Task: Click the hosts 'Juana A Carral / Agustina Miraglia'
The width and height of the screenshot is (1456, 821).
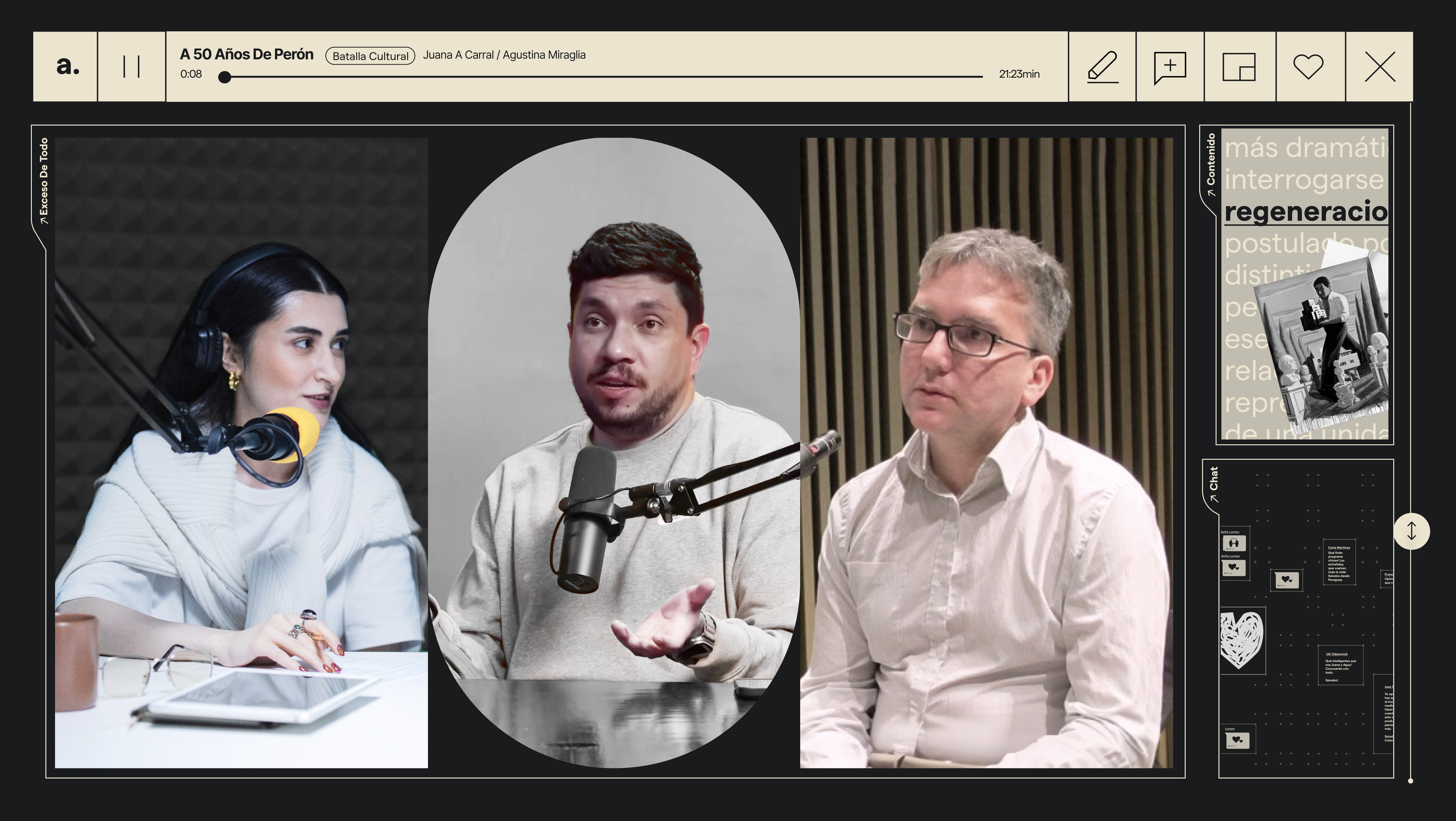Action: 504,55
